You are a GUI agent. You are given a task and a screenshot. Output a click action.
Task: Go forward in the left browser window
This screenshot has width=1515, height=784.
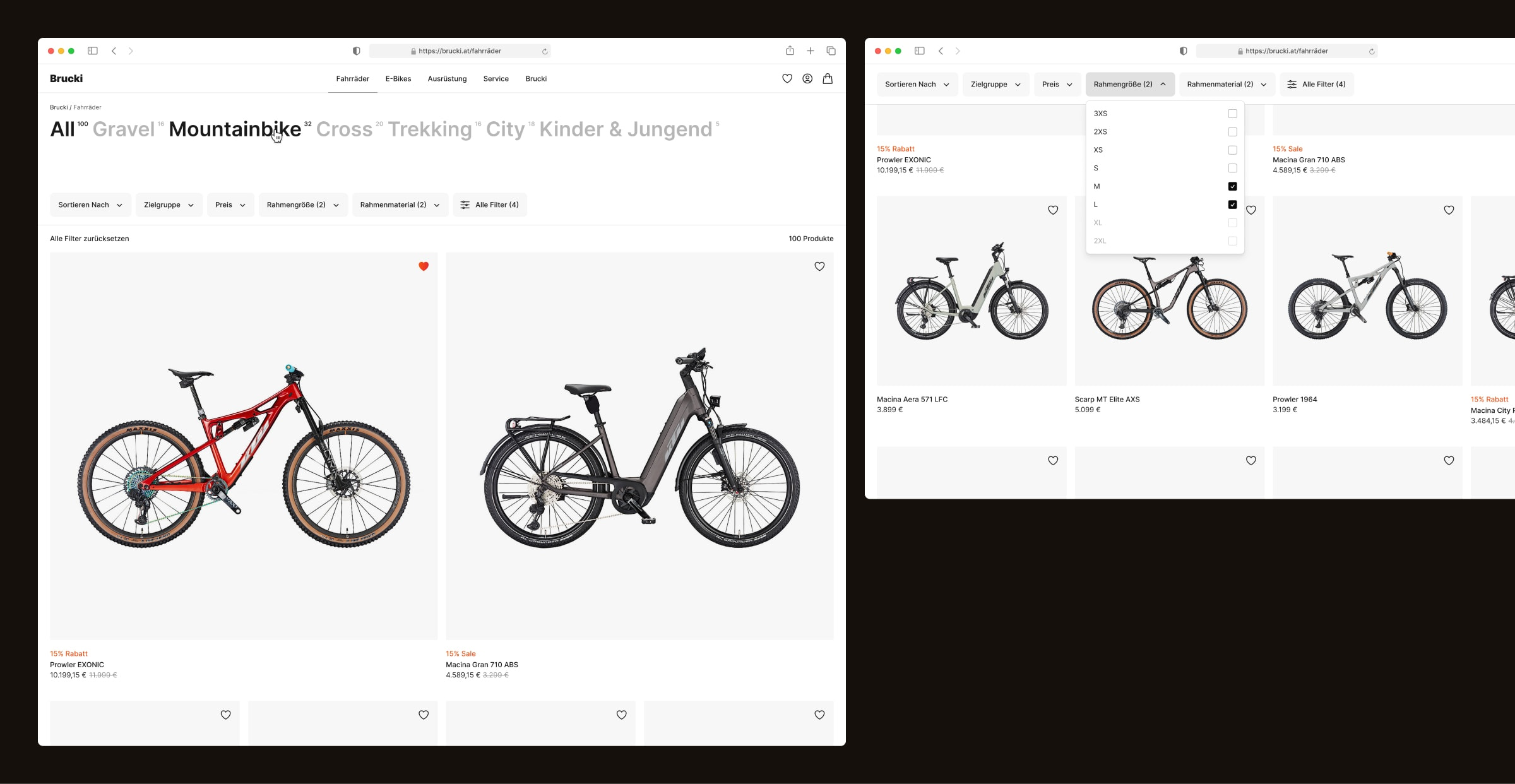pyautogui.click(x=131, y=50)
